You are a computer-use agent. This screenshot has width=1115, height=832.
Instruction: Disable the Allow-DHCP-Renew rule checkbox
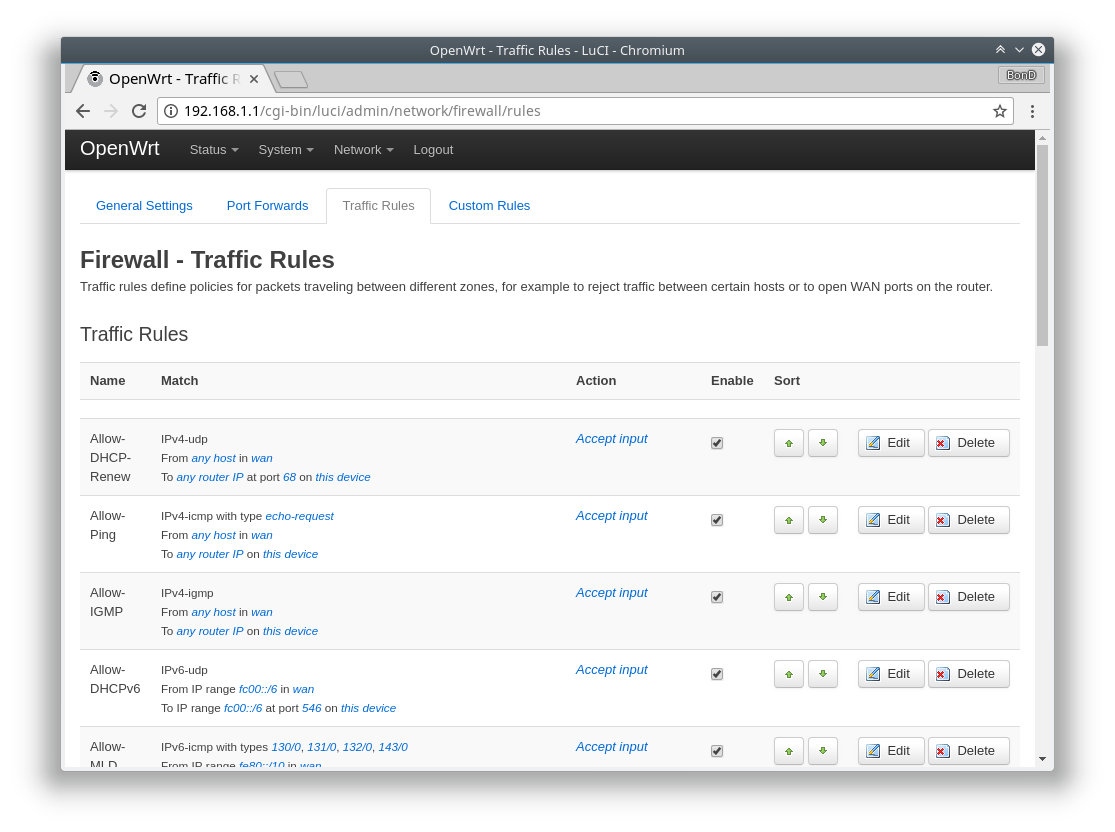pos(717,443)
